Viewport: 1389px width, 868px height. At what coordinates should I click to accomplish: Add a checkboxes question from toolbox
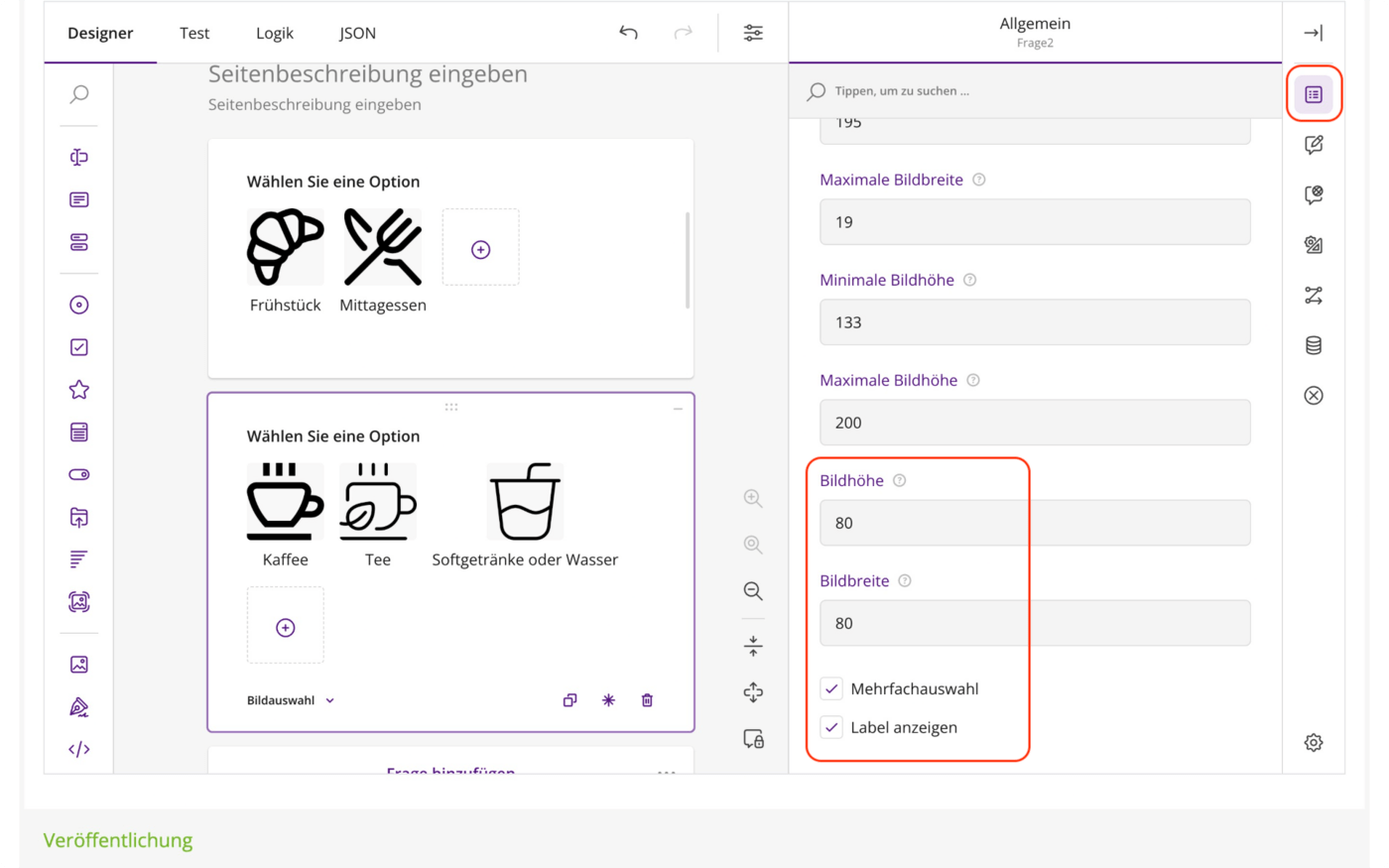point(79,347)
